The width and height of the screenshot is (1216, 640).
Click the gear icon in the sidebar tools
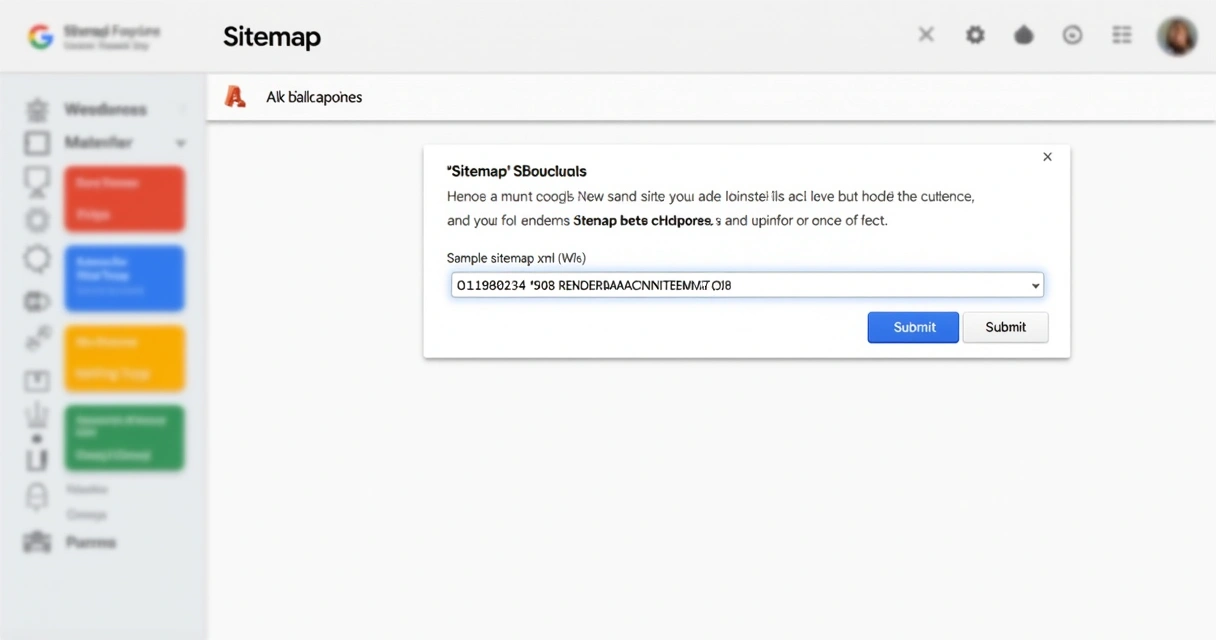pyautogui.click(x=36, y=219)
